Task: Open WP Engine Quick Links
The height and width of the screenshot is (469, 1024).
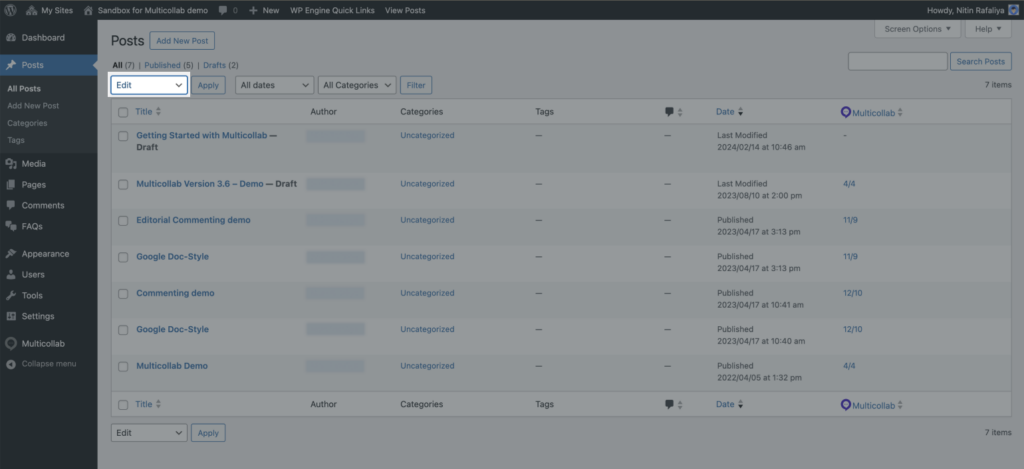Action: 332,10
